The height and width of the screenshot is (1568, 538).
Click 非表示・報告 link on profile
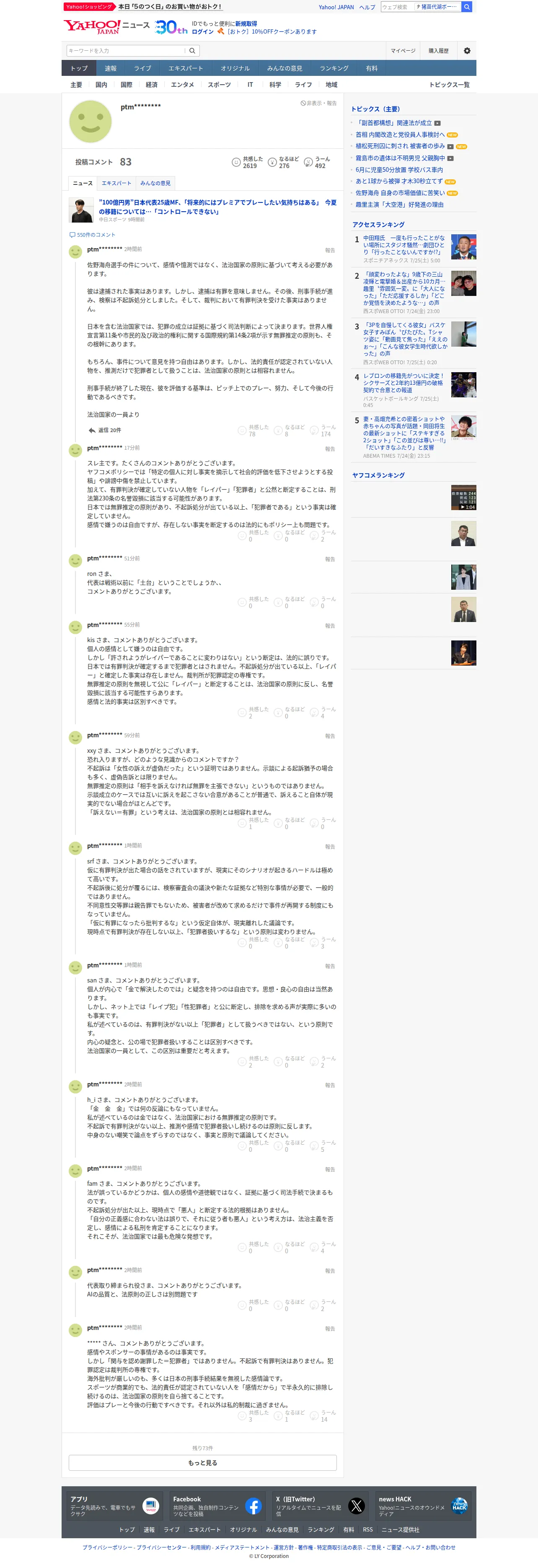point(318,104)
